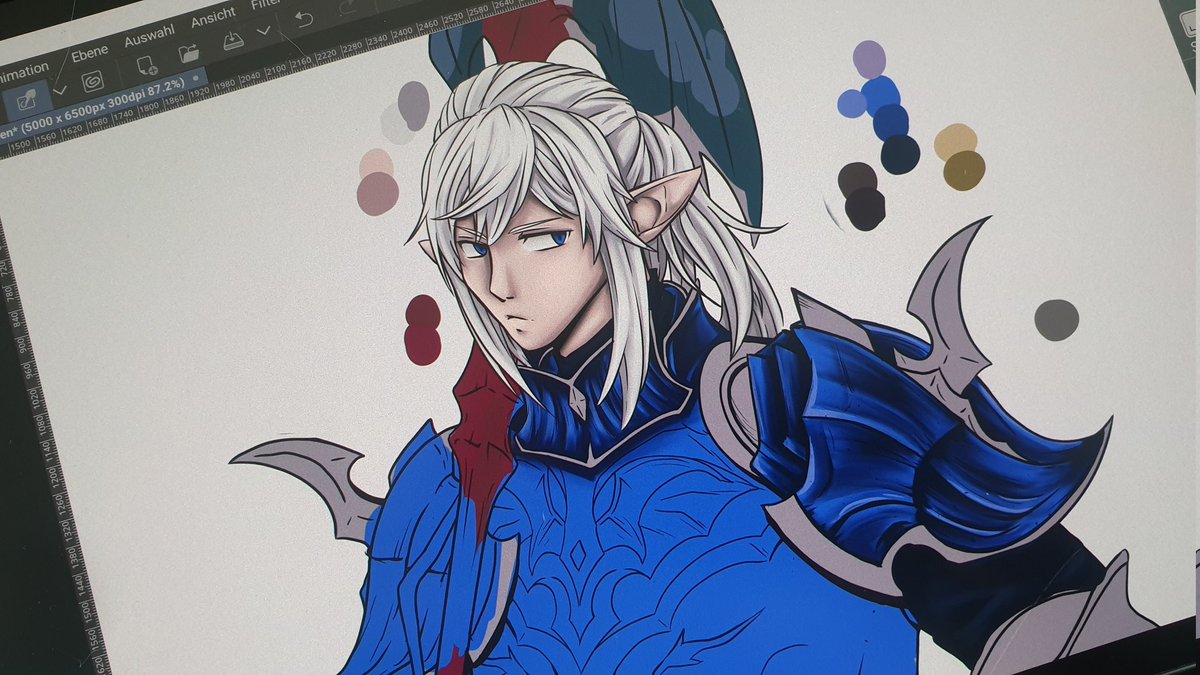
Task: Sample the olive-gold color dab on the canvas
Action: 964,170
